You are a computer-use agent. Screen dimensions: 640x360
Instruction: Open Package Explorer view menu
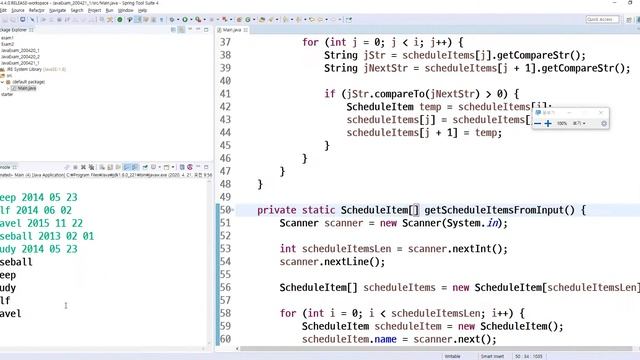[190, 30]
